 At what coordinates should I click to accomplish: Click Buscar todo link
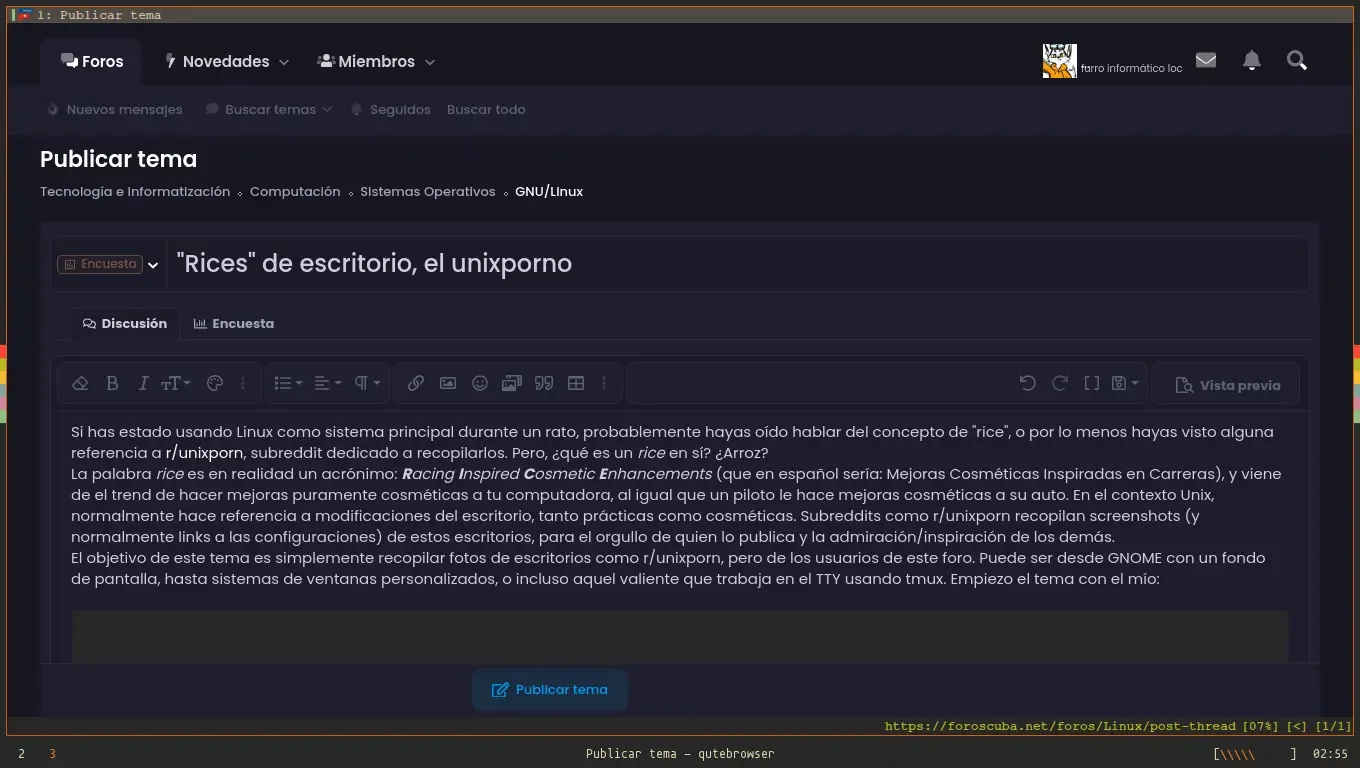(486, 110)
